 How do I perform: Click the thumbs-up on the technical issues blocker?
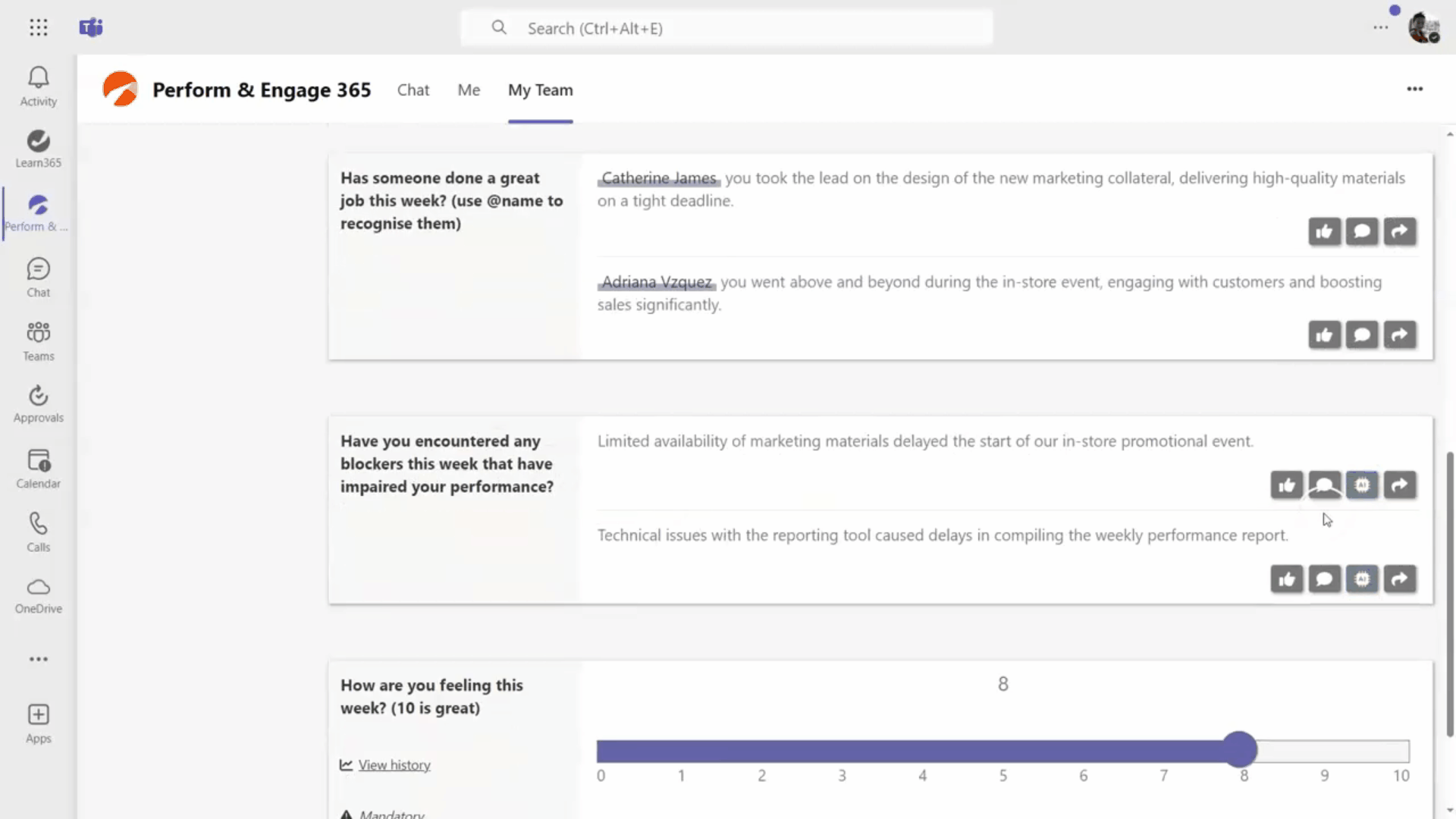(1287, 579)
